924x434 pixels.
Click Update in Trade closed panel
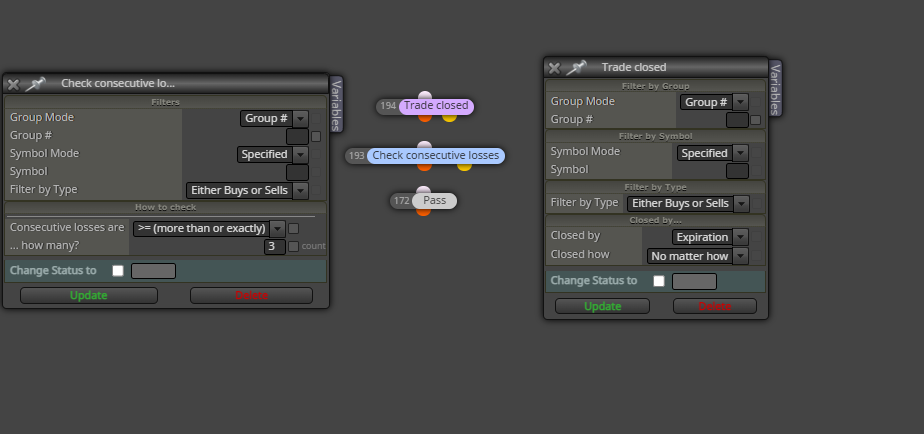pos(602,306)
